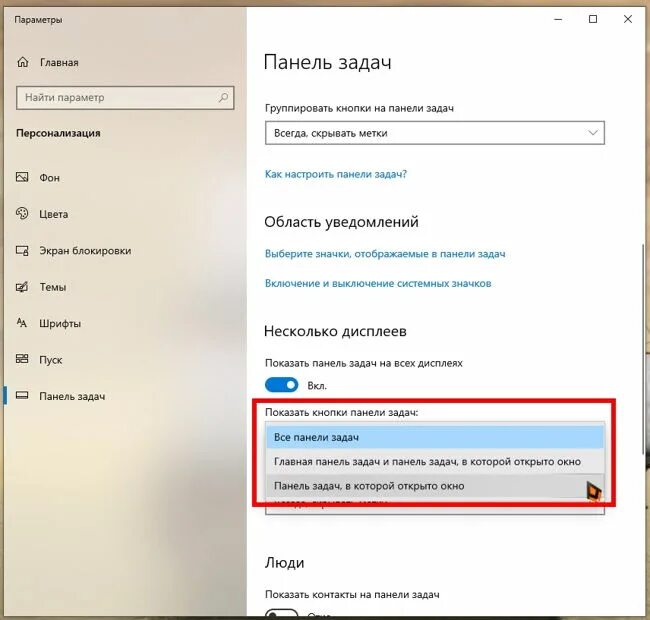The width and height of the screenshot is (650, 620).
Task: Click the vertical scrollbar of settings page
Action: click(x=643, y=348)
